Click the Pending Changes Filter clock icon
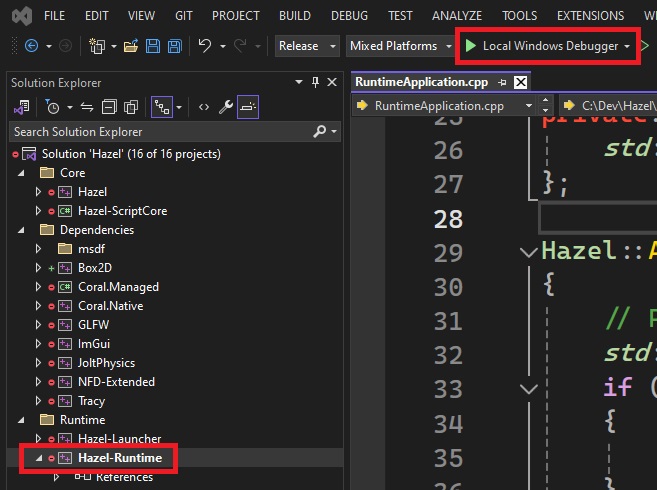Screen dimensions: 657x490 52,107
